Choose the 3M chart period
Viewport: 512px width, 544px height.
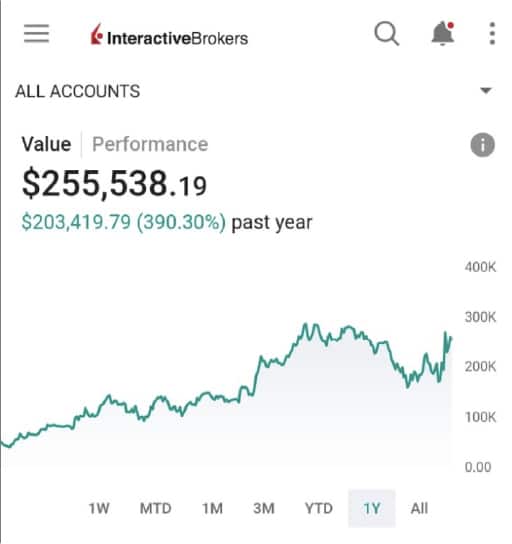point(264,508)
